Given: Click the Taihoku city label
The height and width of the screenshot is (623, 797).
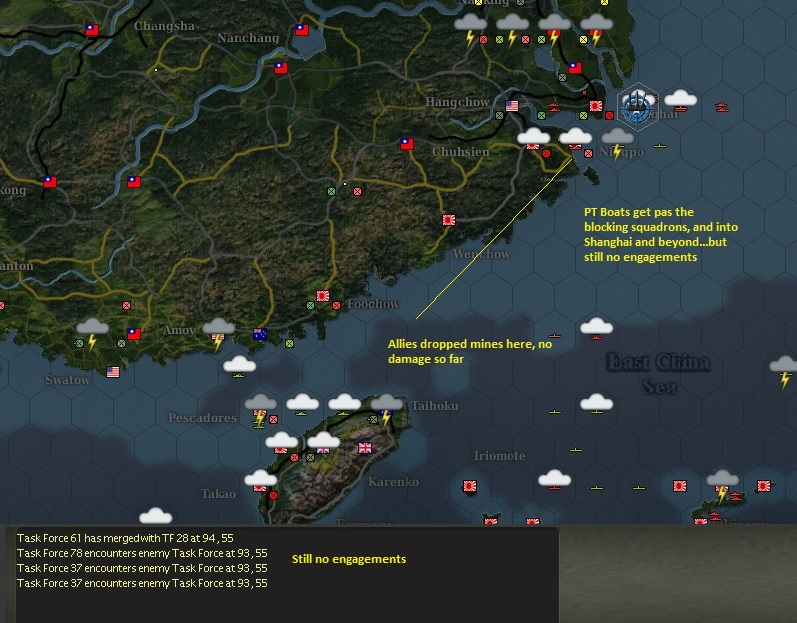Looking at the screenshot, I should pyautogui.click(x=435, y=406).
